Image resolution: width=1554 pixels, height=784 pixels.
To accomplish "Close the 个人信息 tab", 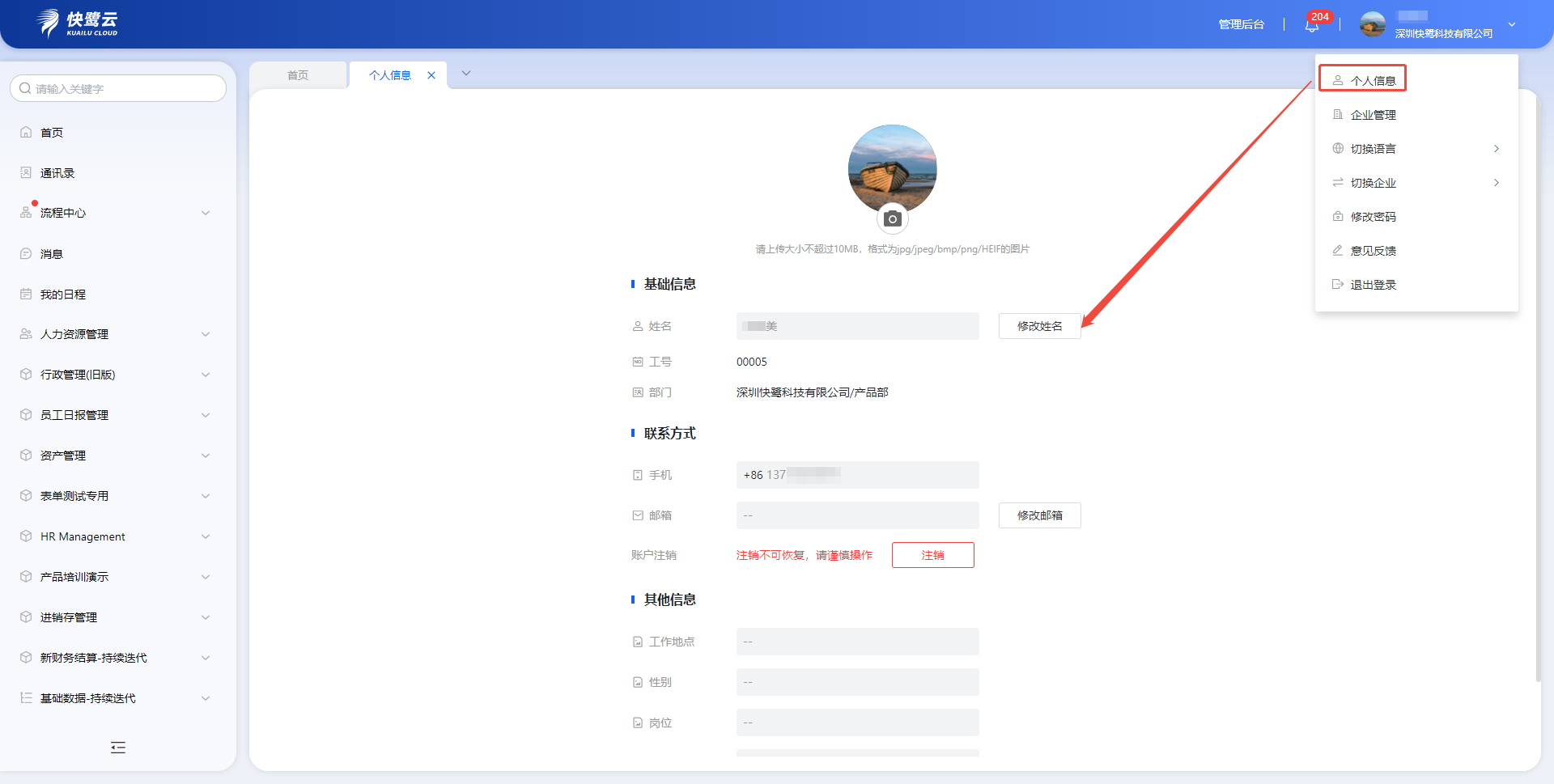I will pyautogui.click(x=431, y=75).
